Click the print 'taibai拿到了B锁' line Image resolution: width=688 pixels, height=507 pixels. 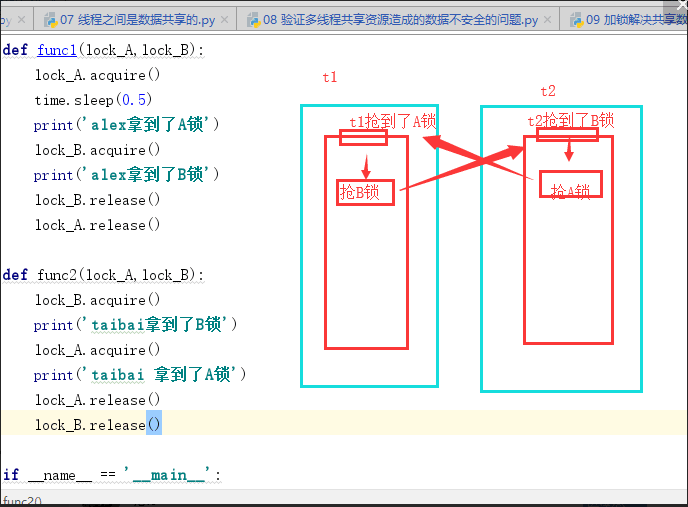(135, 325)
